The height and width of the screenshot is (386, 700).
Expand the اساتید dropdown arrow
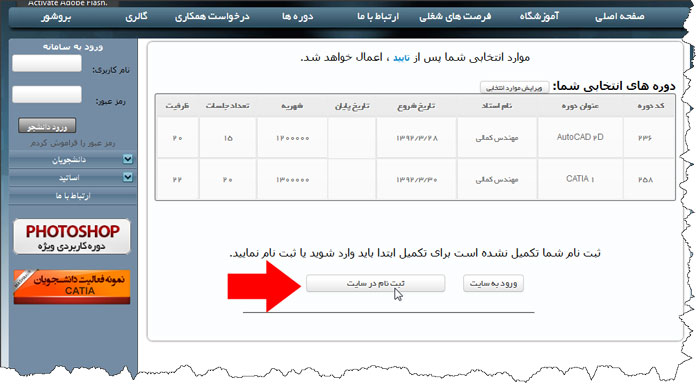click(x=128, y=178)
